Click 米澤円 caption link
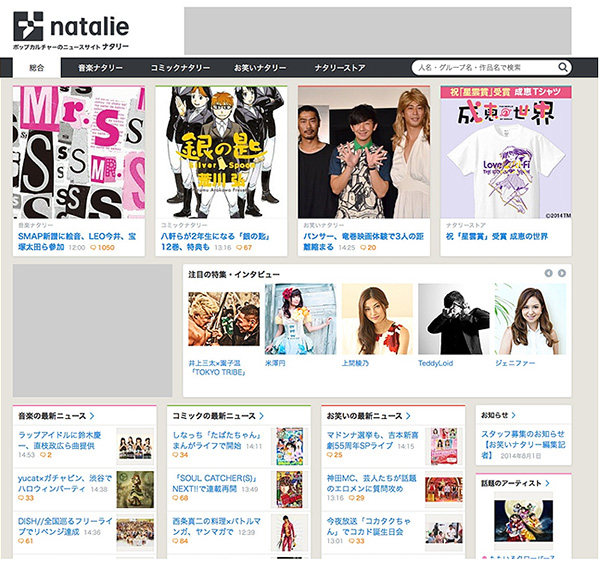This screenshot has width=600, height=569. [x=275, y=363]
